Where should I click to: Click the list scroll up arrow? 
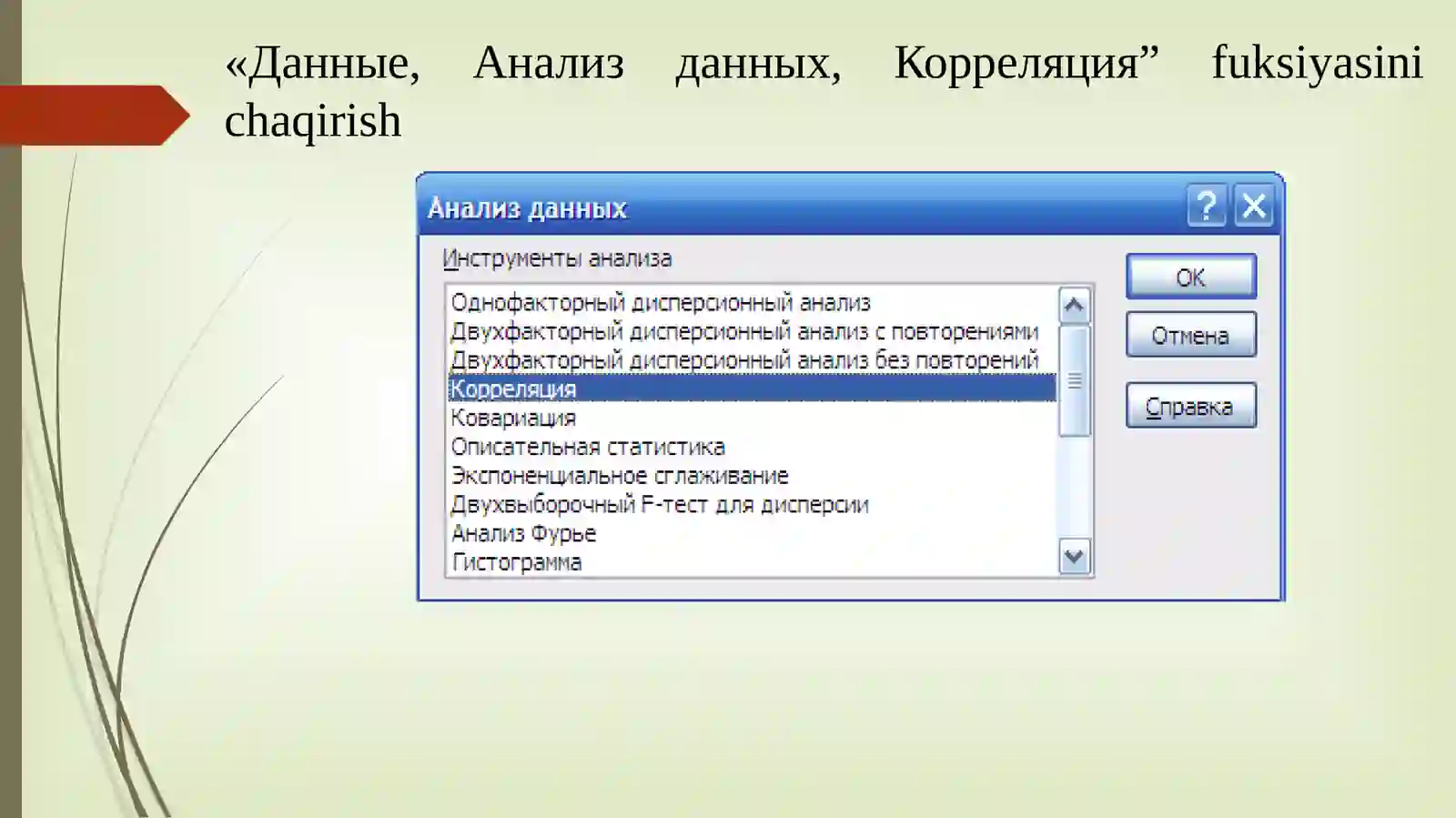1075,306
